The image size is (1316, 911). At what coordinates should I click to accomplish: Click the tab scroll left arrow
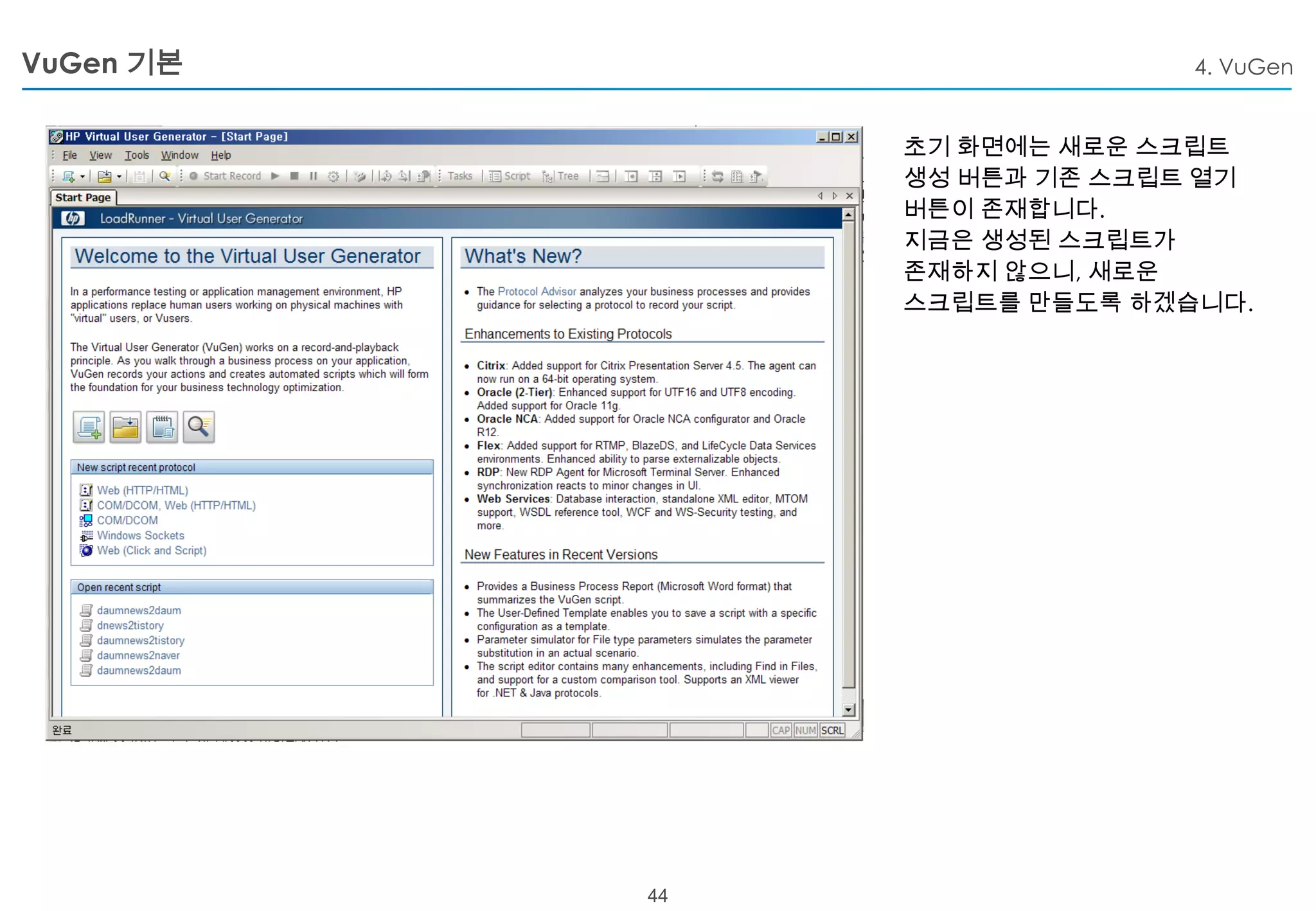tap(820, 196)
